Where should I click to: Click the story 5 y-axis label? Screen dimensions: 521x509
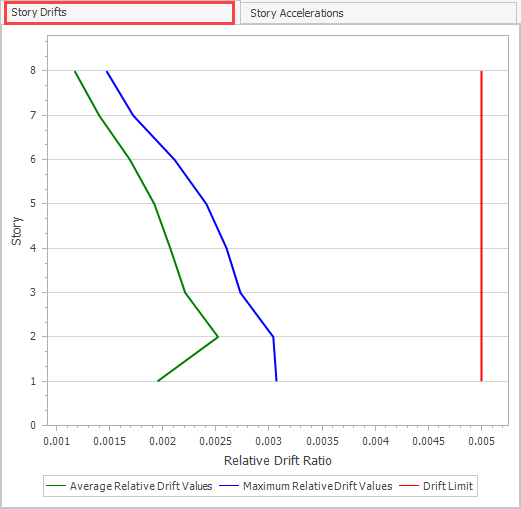click(33, 203)
